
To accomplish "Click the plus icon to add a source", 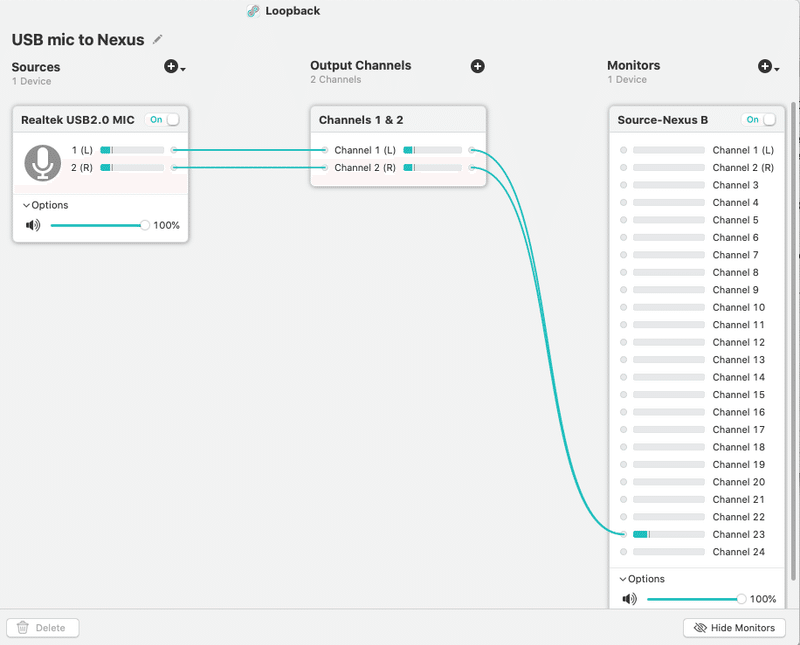I will pos(171,67).
